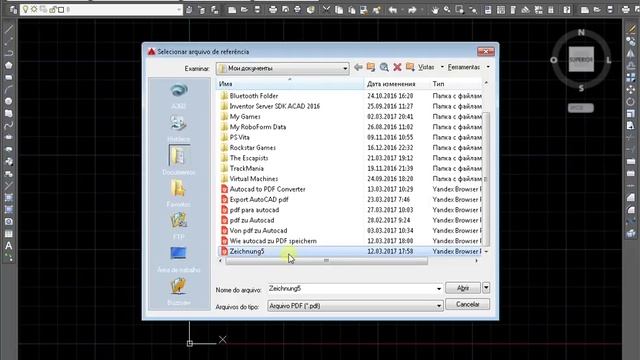Open the Buzzsaw location in sidebar
Image resolution: width=640 pixels, height=360 pixels.
pyautogui.click(x=179, y=292)
